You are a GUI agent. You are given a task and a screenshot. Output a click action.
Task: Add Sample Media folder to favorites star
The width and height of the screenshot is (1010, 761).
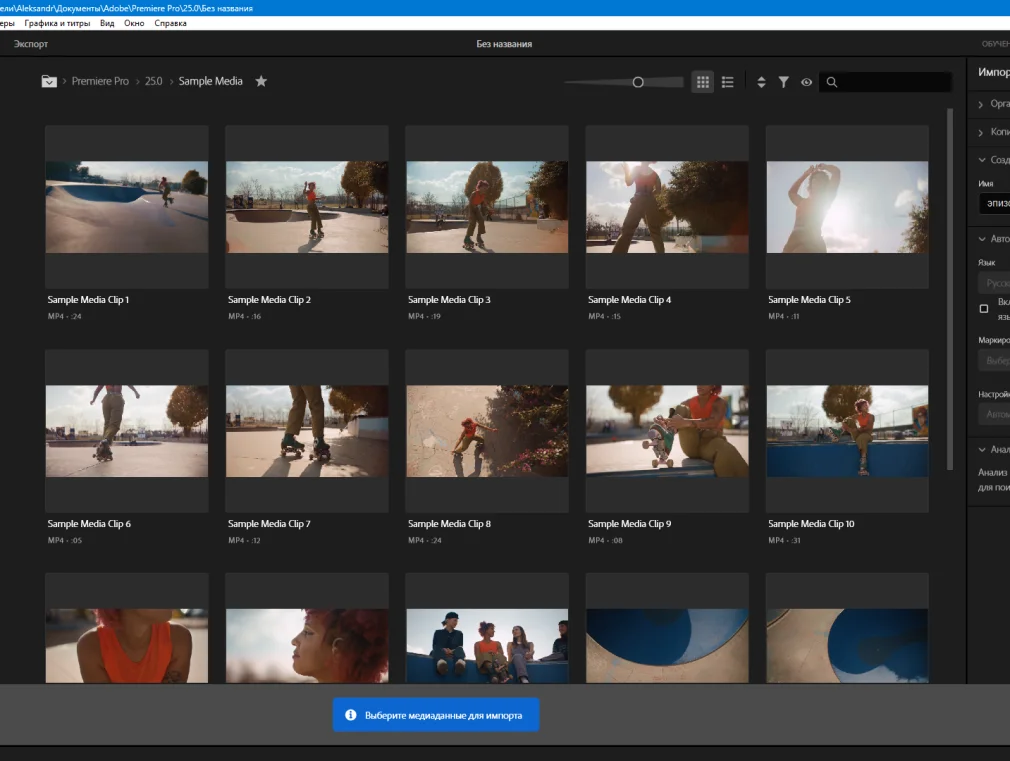click(x=261, y=81)
